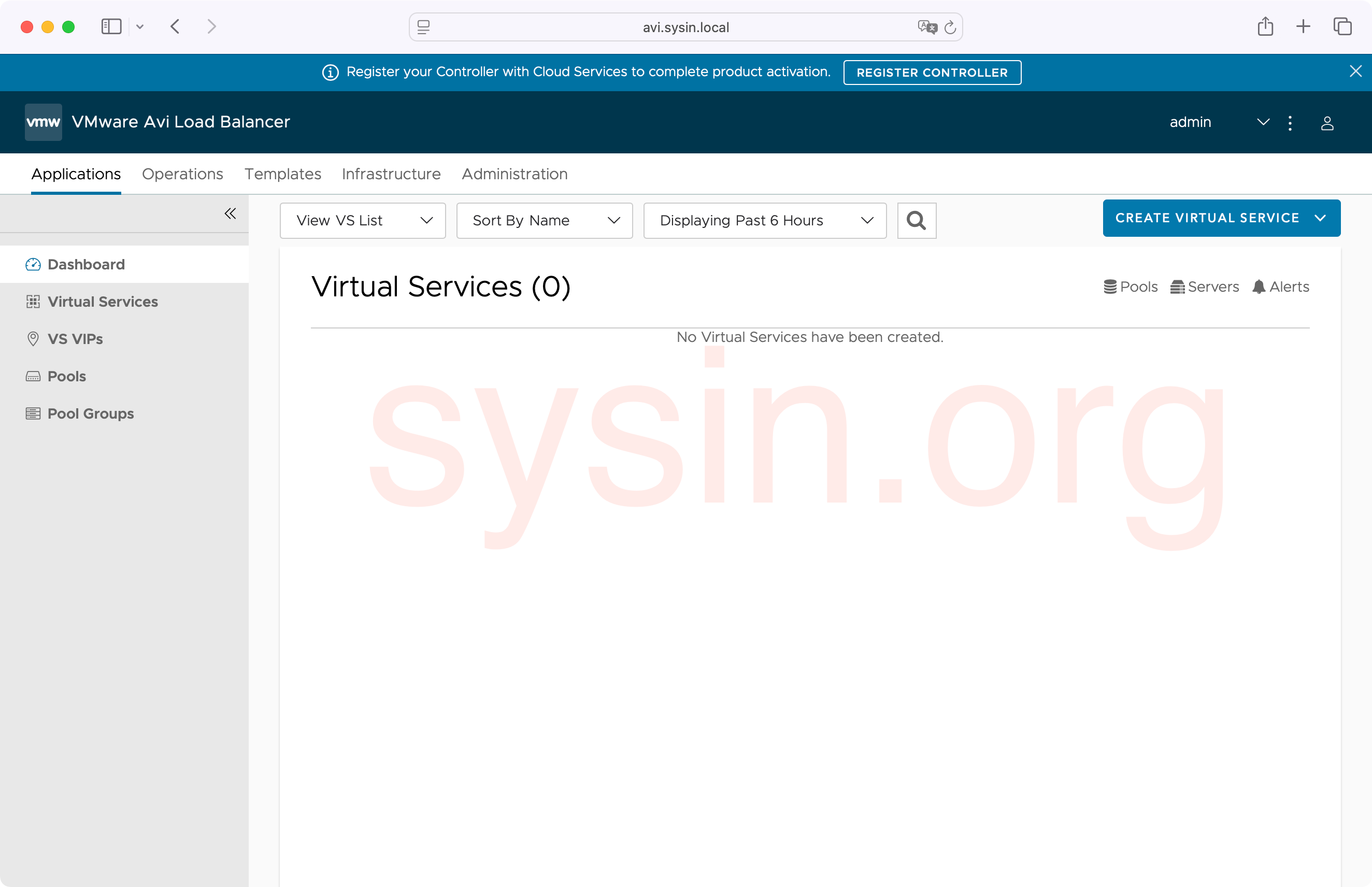Dismiss the registration banner with X
Image resolution: width=1372 pixels, height=887 pixels.
[1355, 71]
